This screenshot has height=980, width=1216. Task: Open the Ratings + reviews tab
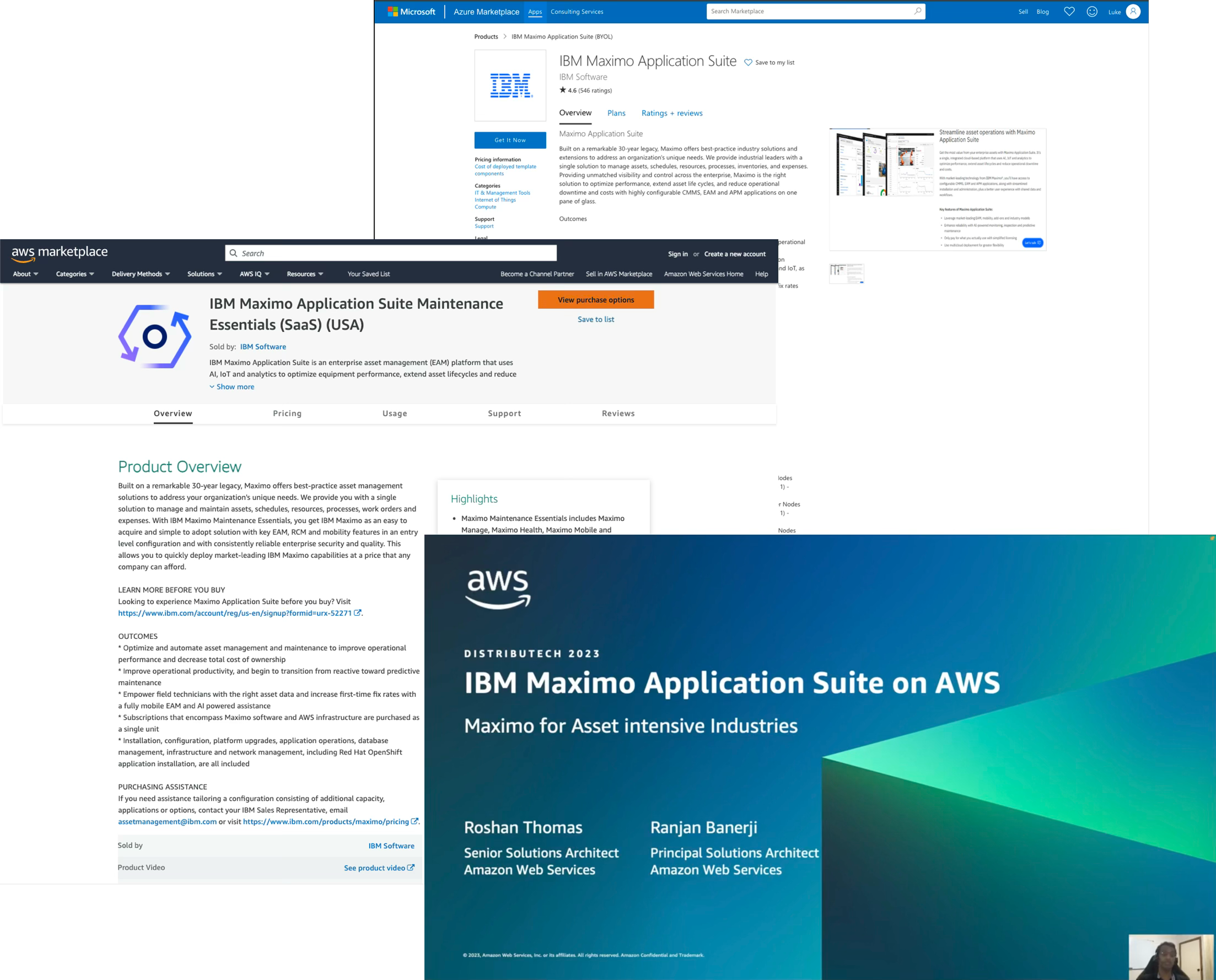(x=672, y=113)
